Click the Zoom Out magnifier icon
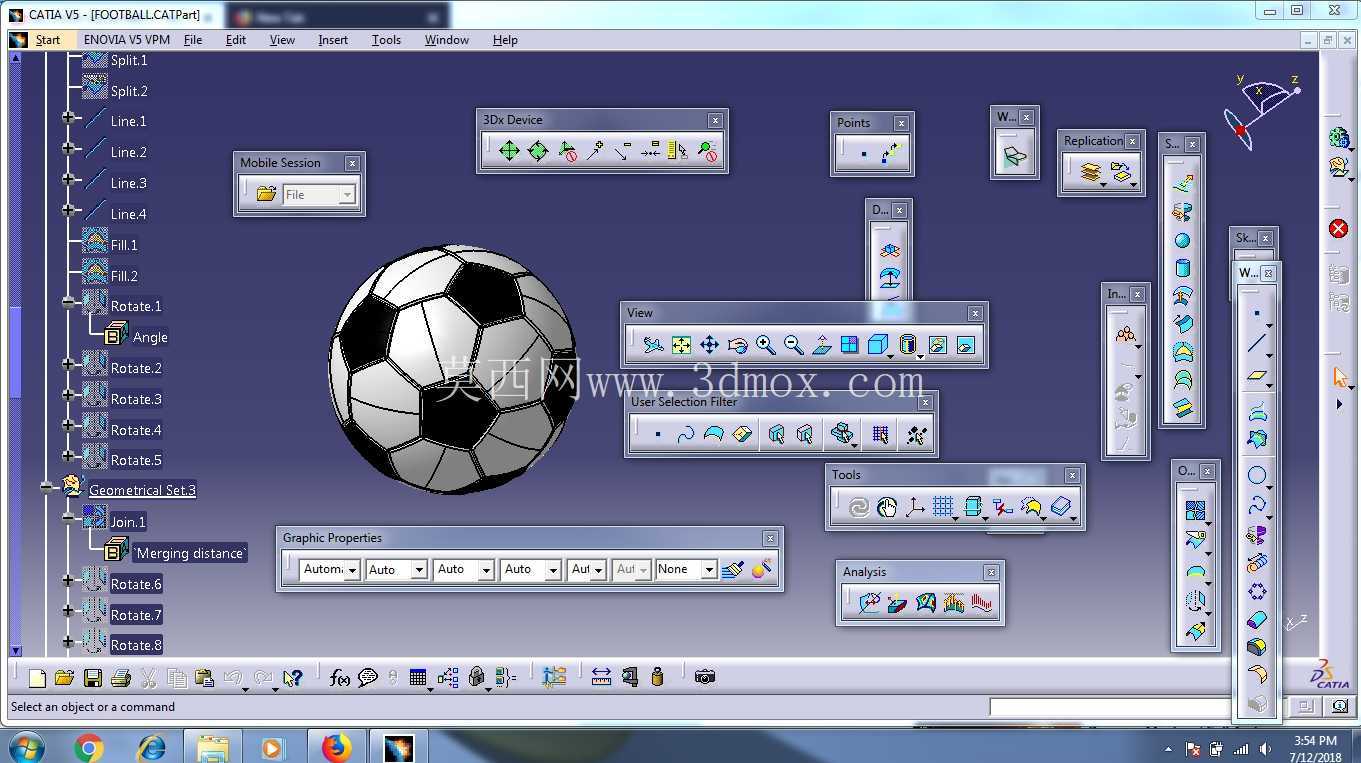Viewport: 1361px width, 763px height. tap(793, 345)
